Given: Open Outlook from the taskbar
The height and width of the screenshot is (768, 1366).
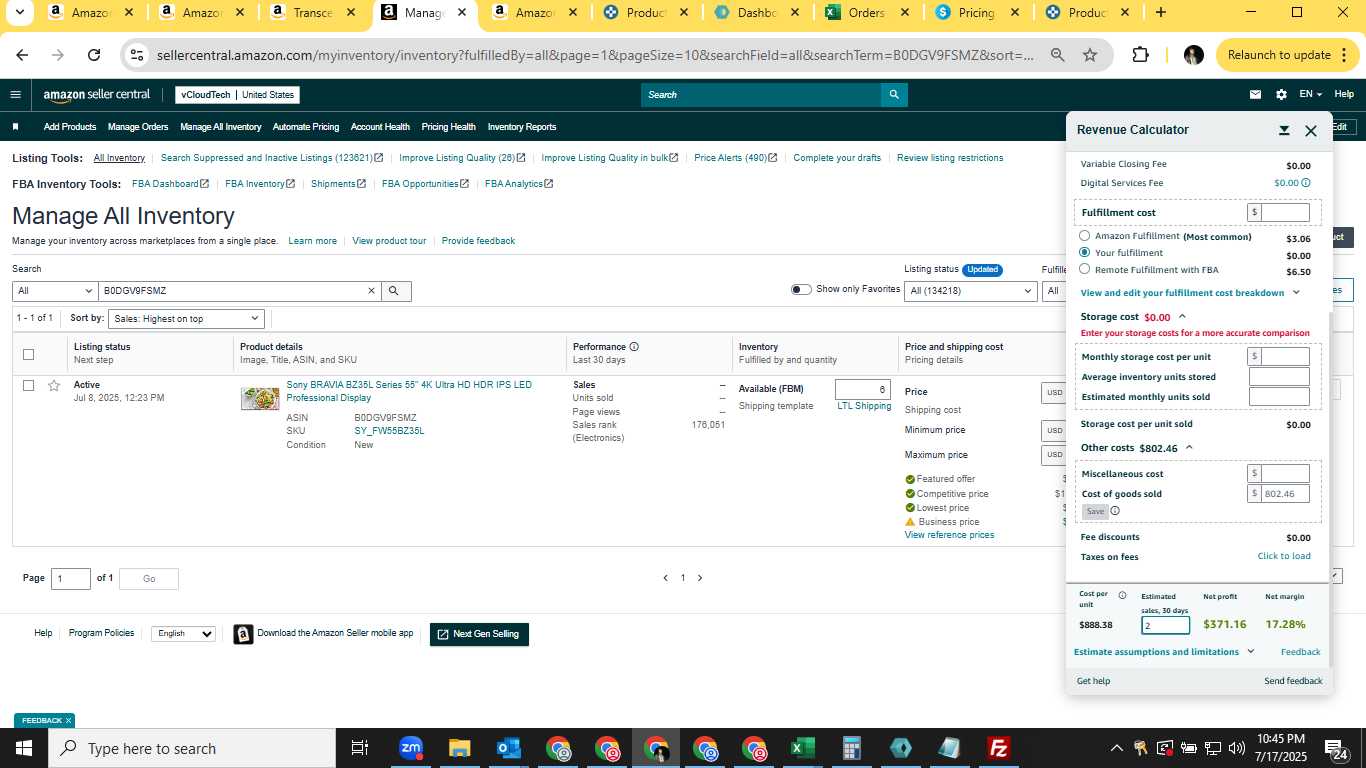Looking at the screenshot, I should pyautogui.click(x=508, y=748).
